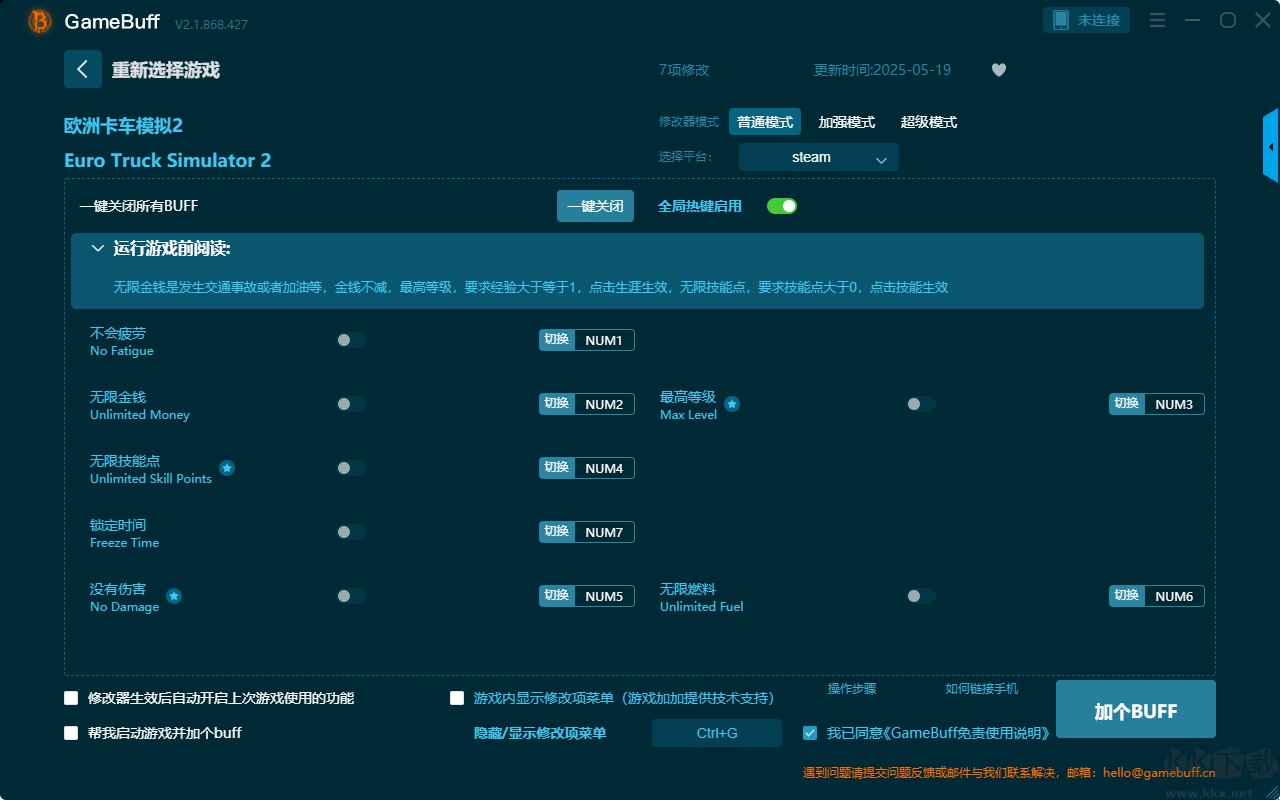Click the 欧洲卡车模拟2 game title

coord(123,126)
